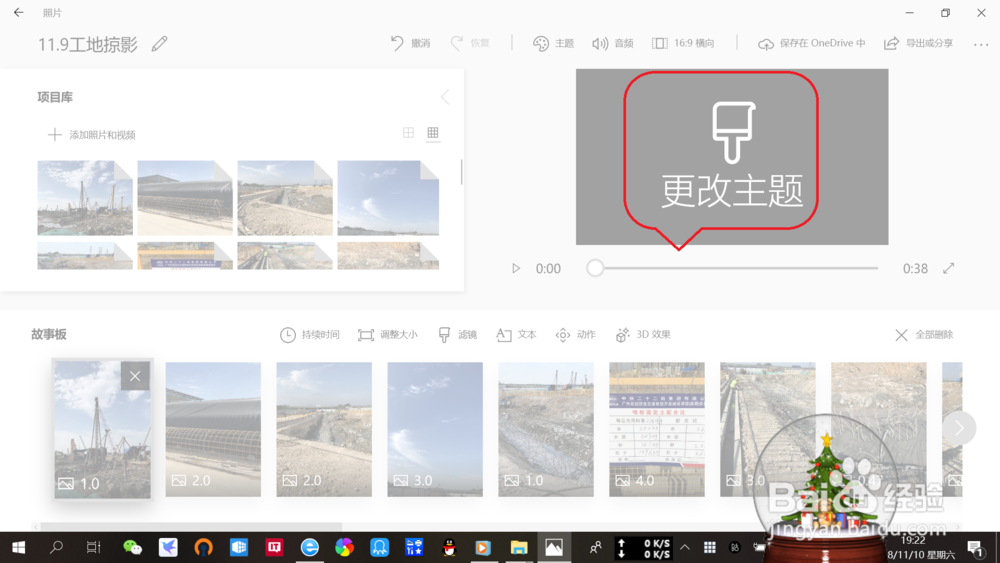The height and width of the screenshot is (563, 1000).
Task: Open the Windows Start menu
Action: coord(18,547)
